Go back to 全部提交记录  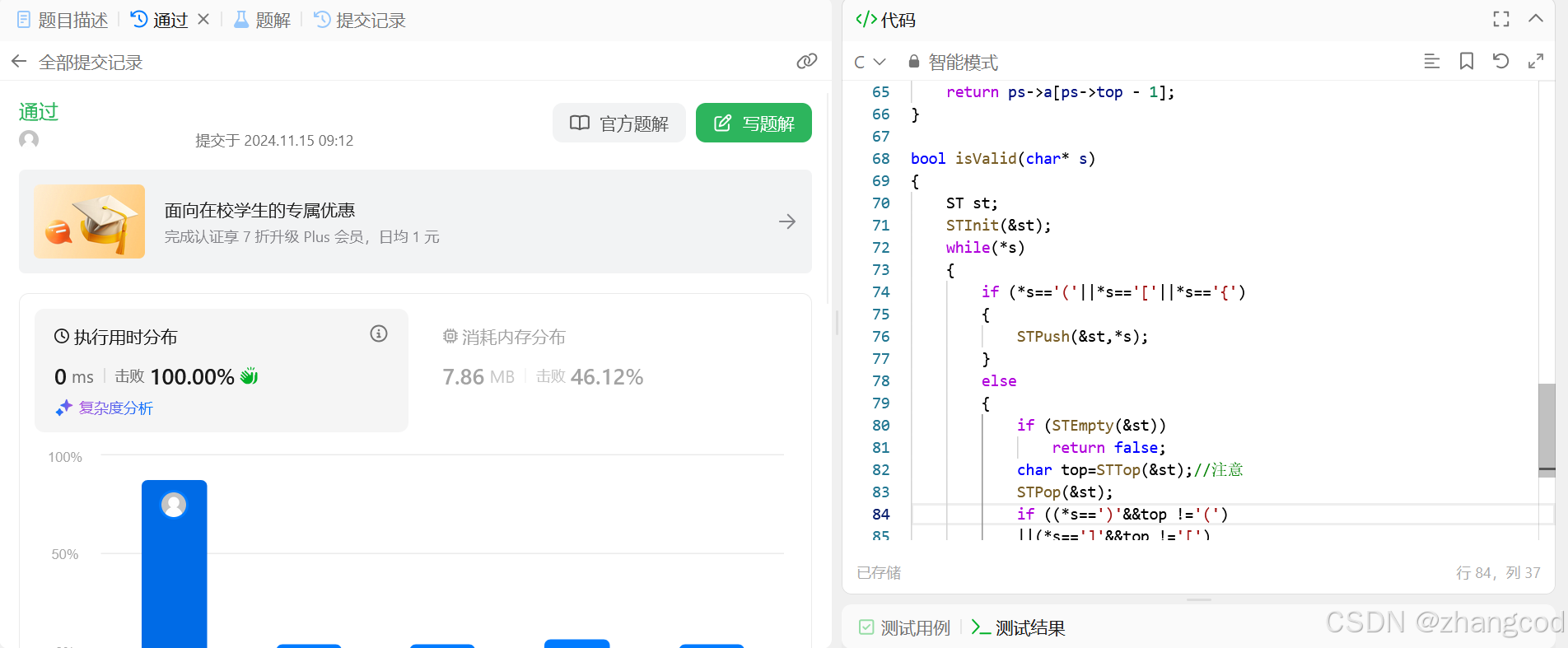click(x=91, y=63)
